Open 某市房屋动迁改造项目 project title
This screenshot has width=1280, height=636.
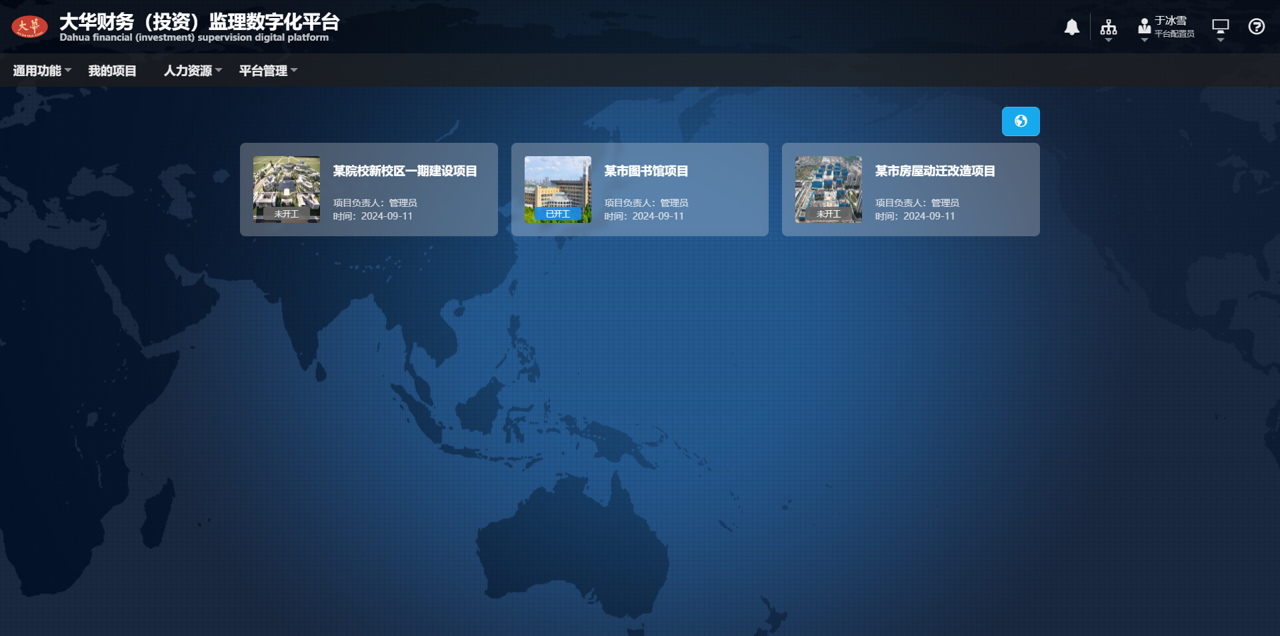tap(935, 171)
